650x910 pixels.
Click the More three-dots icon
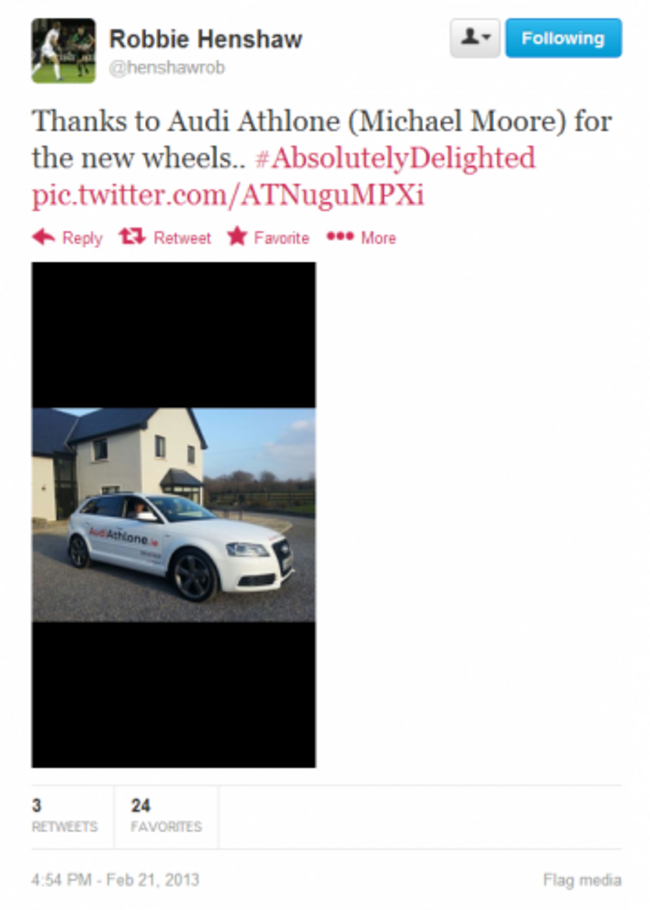coord(340,236)
